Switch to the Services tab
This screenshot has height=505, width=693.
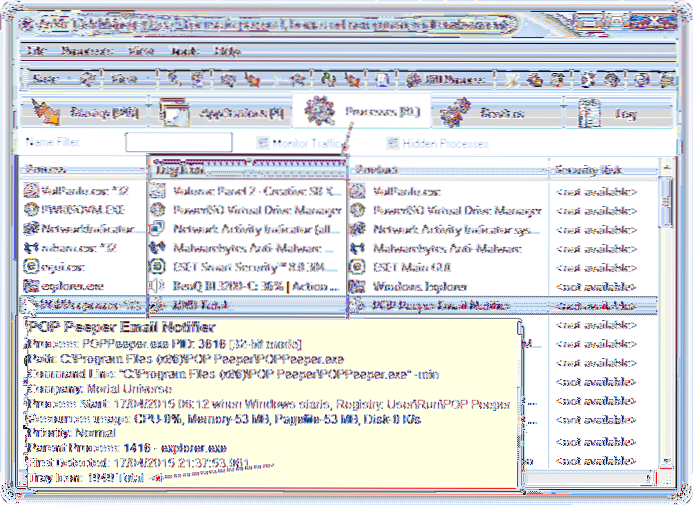coord(497,113)
